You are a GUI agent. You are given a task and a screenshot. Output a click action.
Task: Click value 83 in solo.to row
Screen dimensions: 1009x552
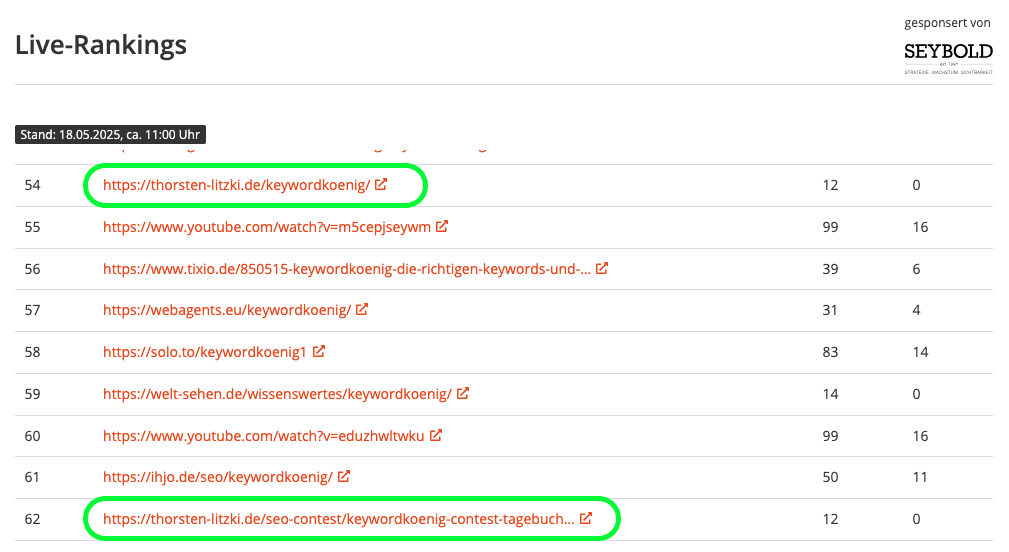coord(830,352)
